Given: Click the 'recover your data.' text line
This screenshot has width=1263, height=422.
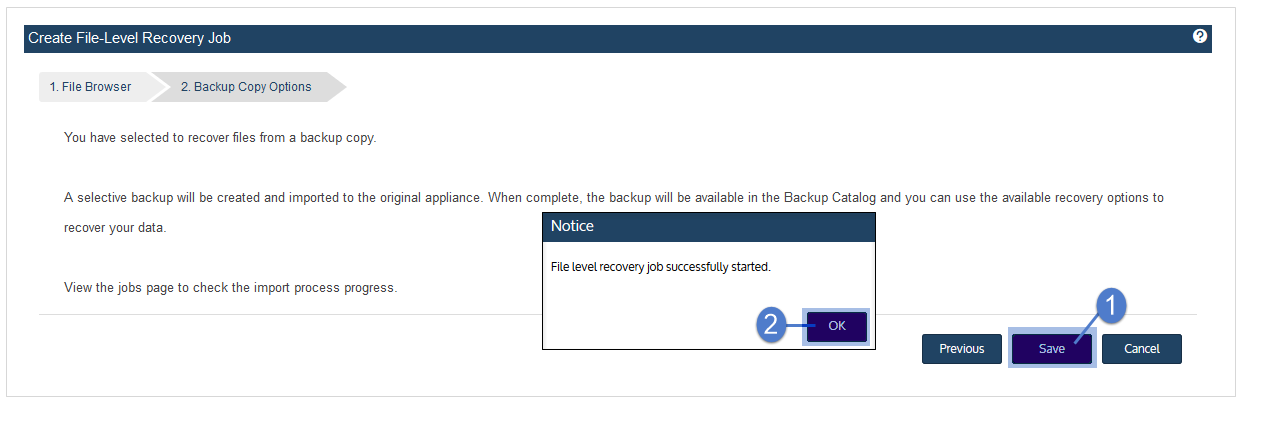Looking at the screenshot, I should point(115,228).
